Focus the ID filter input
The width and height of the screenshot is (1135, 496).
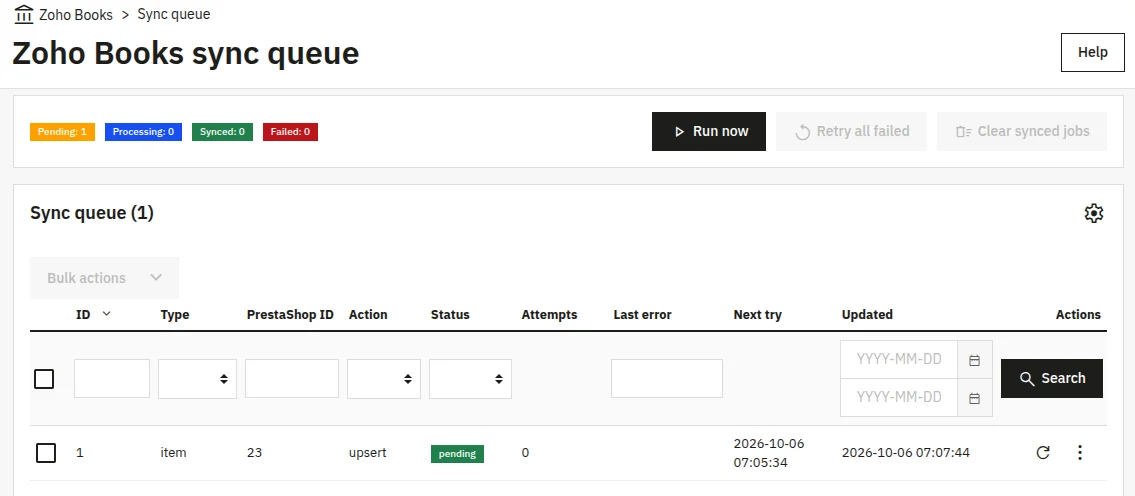(112, 379)
